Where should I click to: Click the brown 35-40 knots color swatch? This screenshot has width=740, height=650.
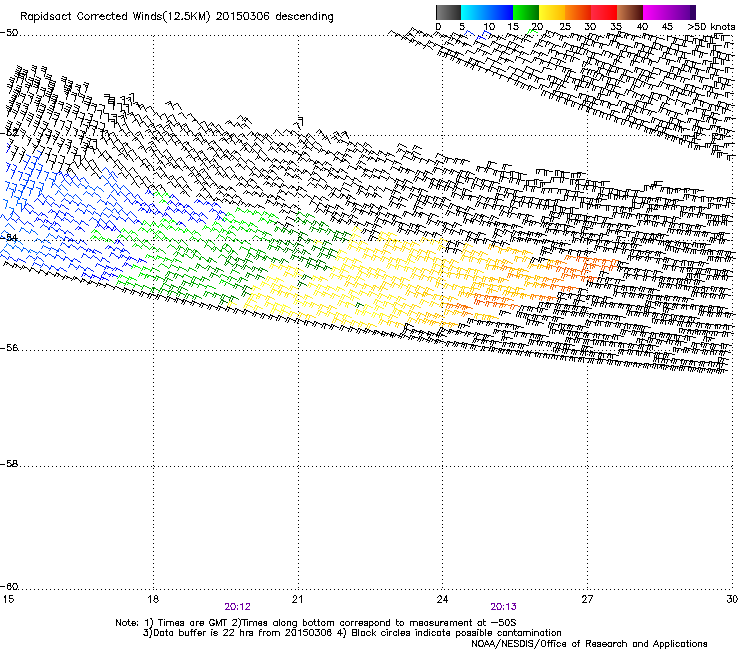630,12
